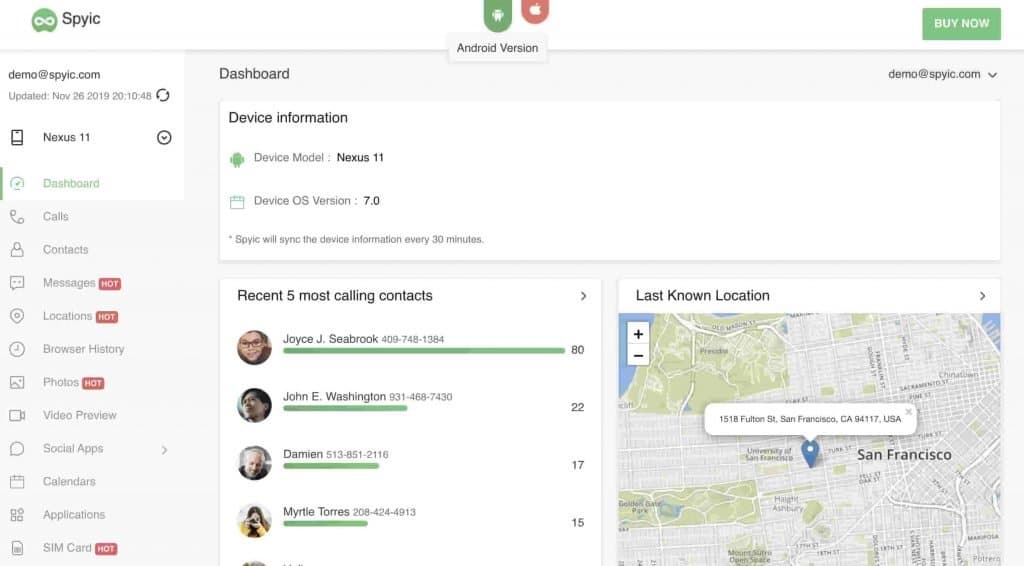This screenshot has height=566, width=1024.
Task: Click the sync refresh icon beside update time
Action: [x=163, y=96]
